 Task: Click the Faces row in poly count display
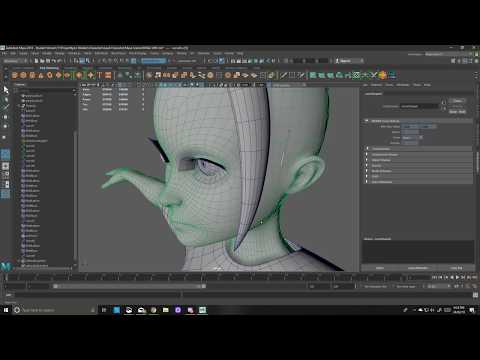pos(113,99)
